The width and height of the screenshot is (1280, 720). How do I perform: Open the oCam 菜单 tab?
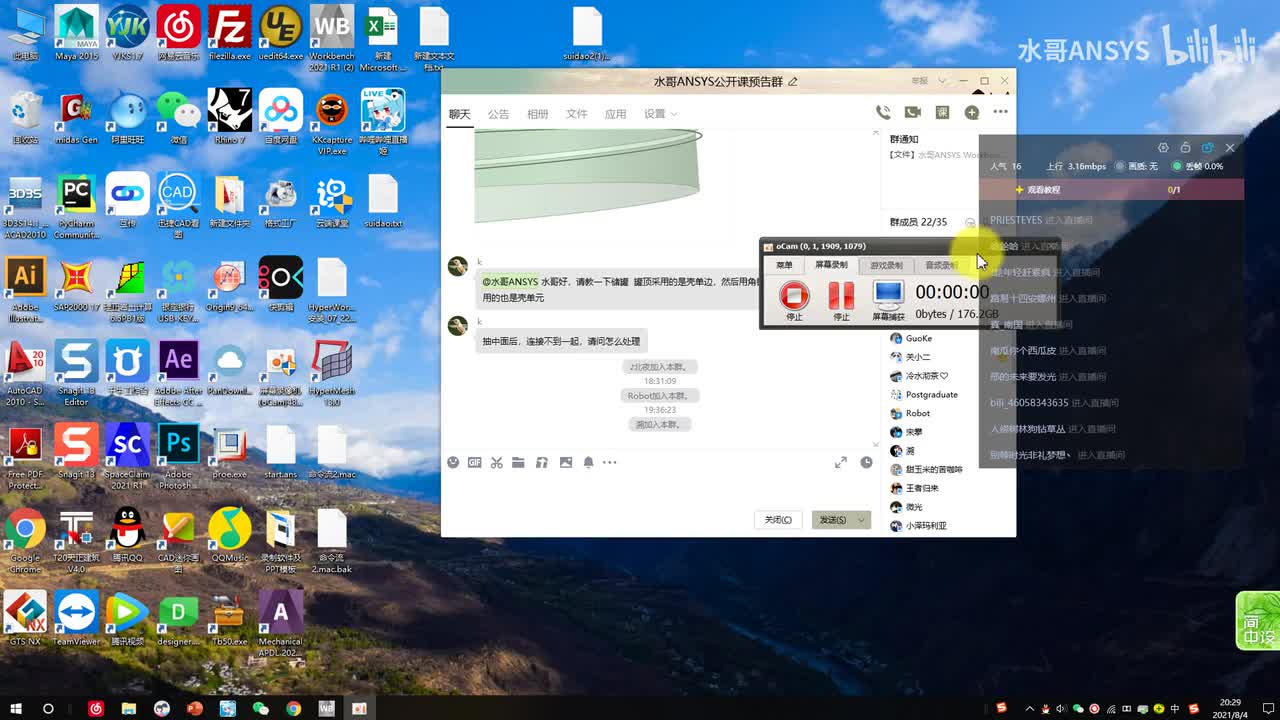tap(784, 265)
